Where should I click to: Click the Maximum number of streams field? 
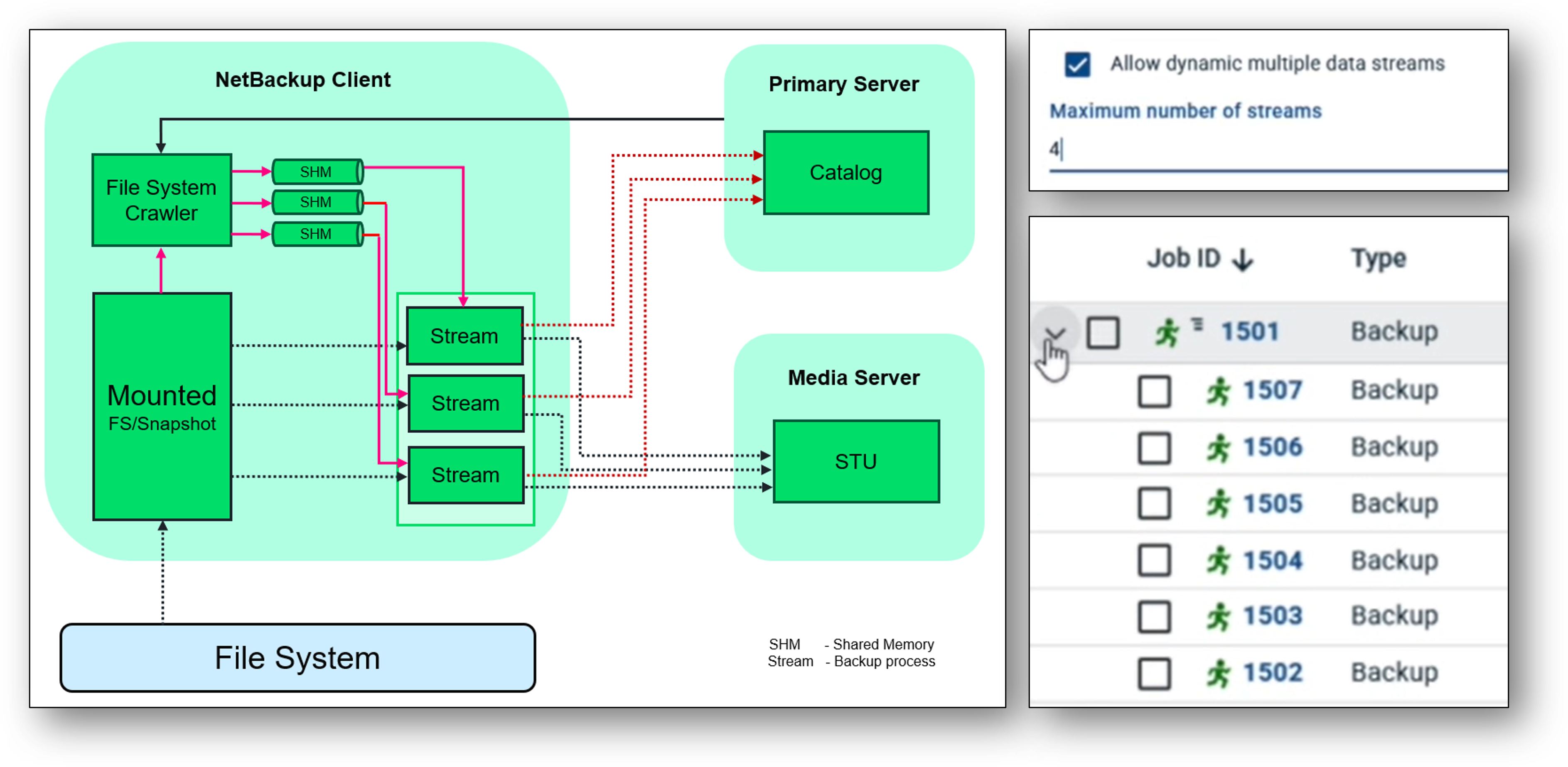(1278, 151)
